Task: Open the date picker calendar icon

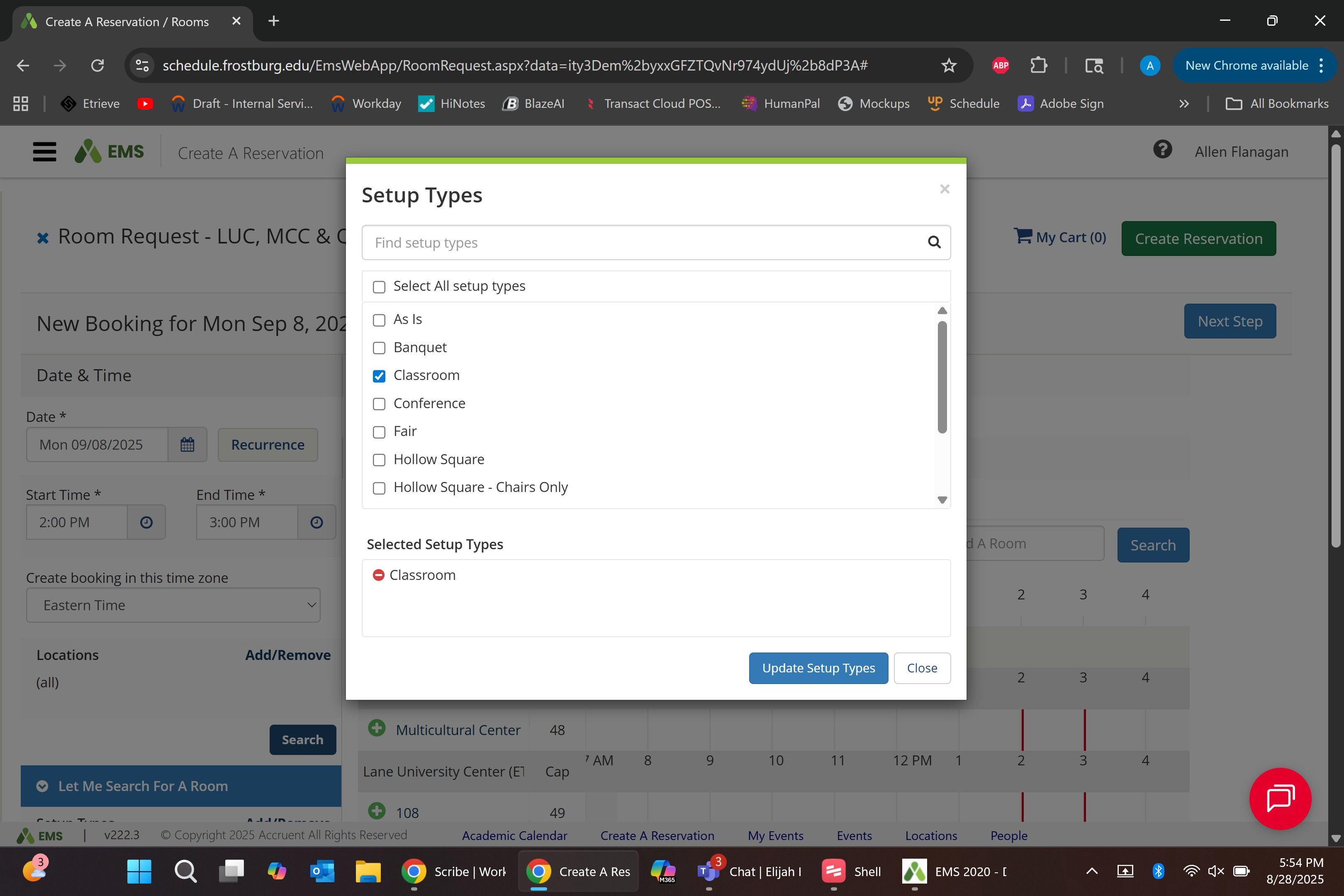Action: tap(187, 445)
